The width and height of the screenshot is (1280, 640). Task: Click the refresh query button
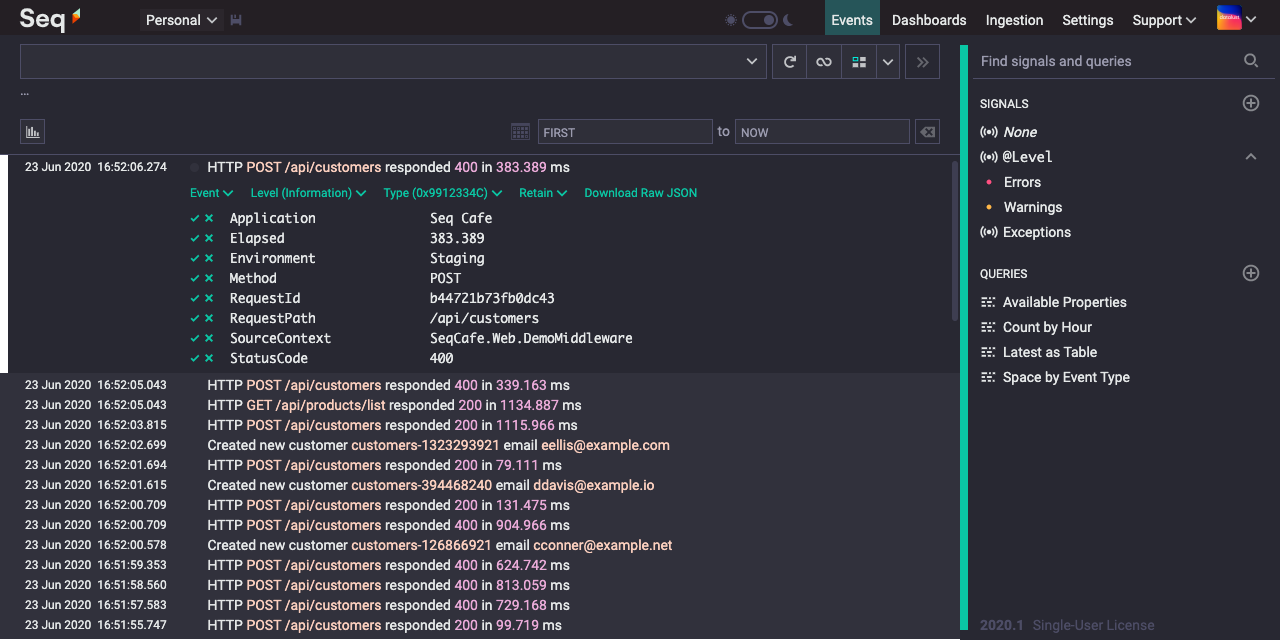pyautogui.click(x=789, y=62)
